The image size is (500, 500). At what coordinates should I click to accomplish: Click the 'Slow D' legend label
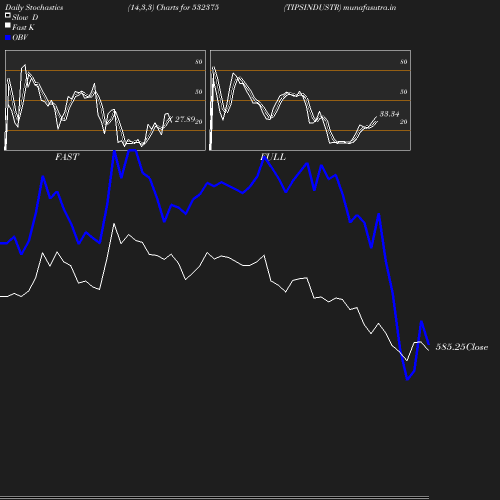pyautogui.click(x=25, y=17)
